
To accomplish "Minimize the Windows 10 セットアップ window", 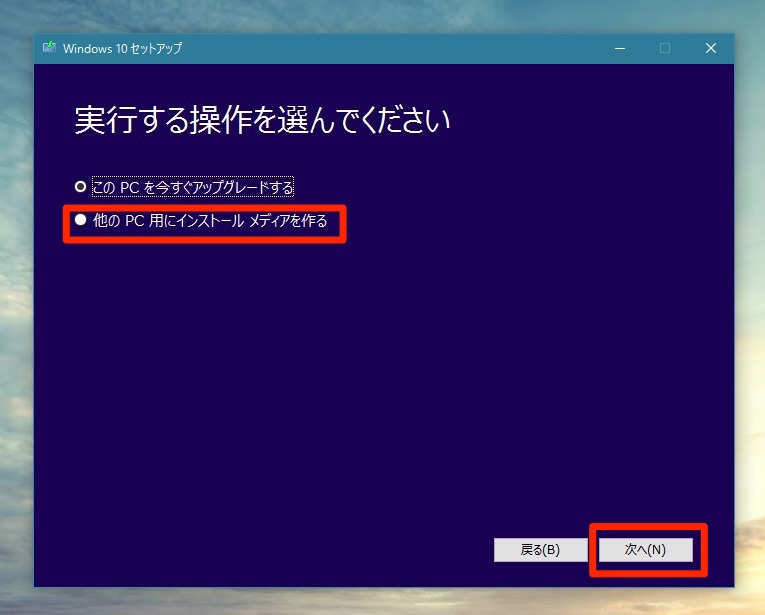I will tap(620, 48).
